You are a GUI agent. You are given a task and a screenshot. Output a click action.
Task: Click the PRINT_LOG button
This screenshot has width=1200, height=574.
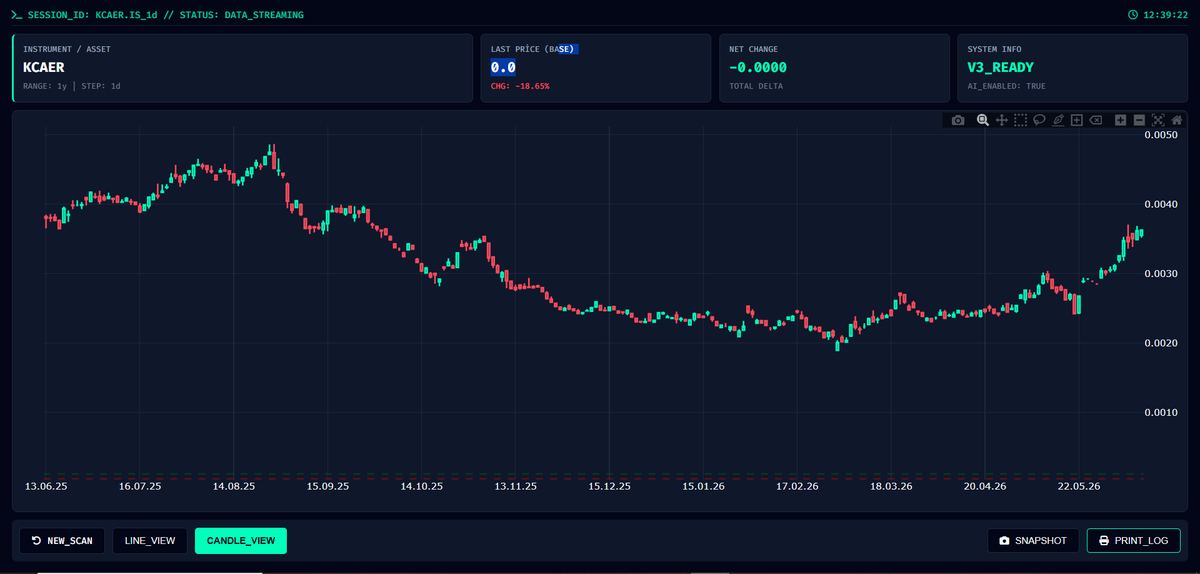pos(1134,541)
